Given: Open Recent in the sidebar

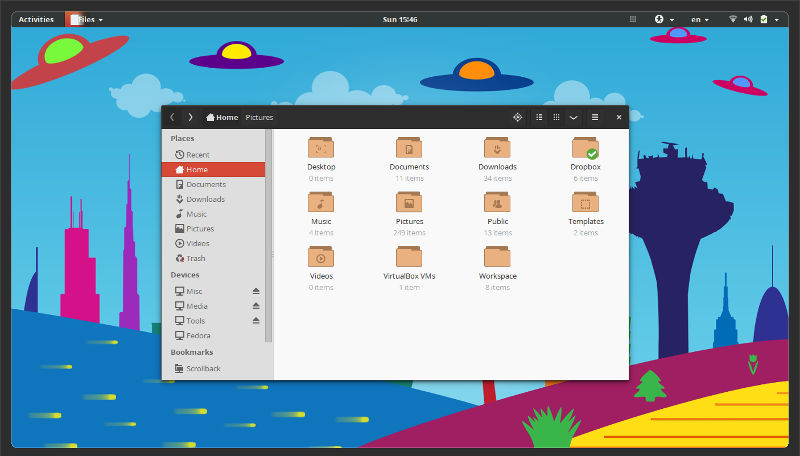Looking at the screenshot, I should [213, 155].
